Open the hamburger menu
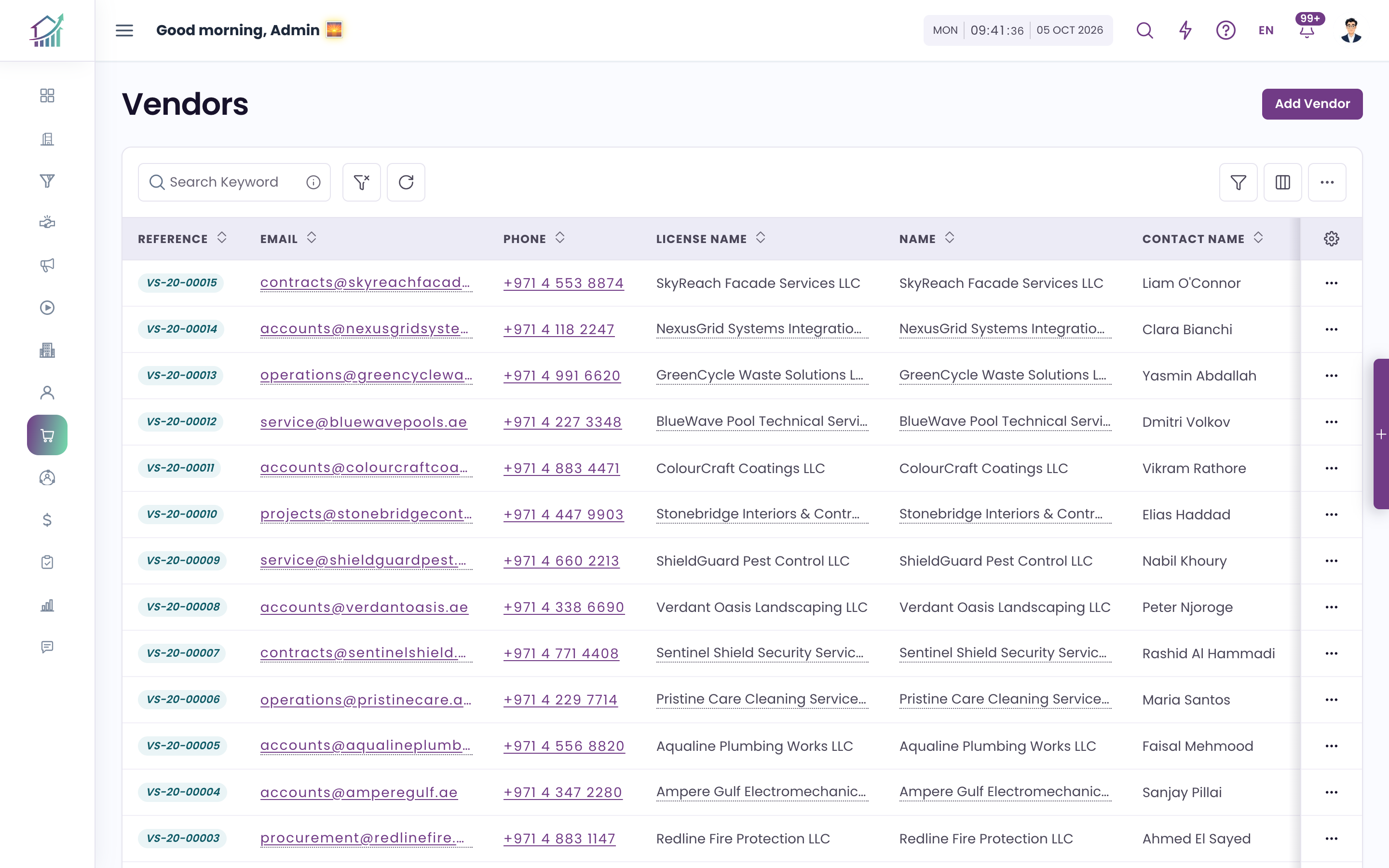The image size is (1389, 868). click(124, 30)
